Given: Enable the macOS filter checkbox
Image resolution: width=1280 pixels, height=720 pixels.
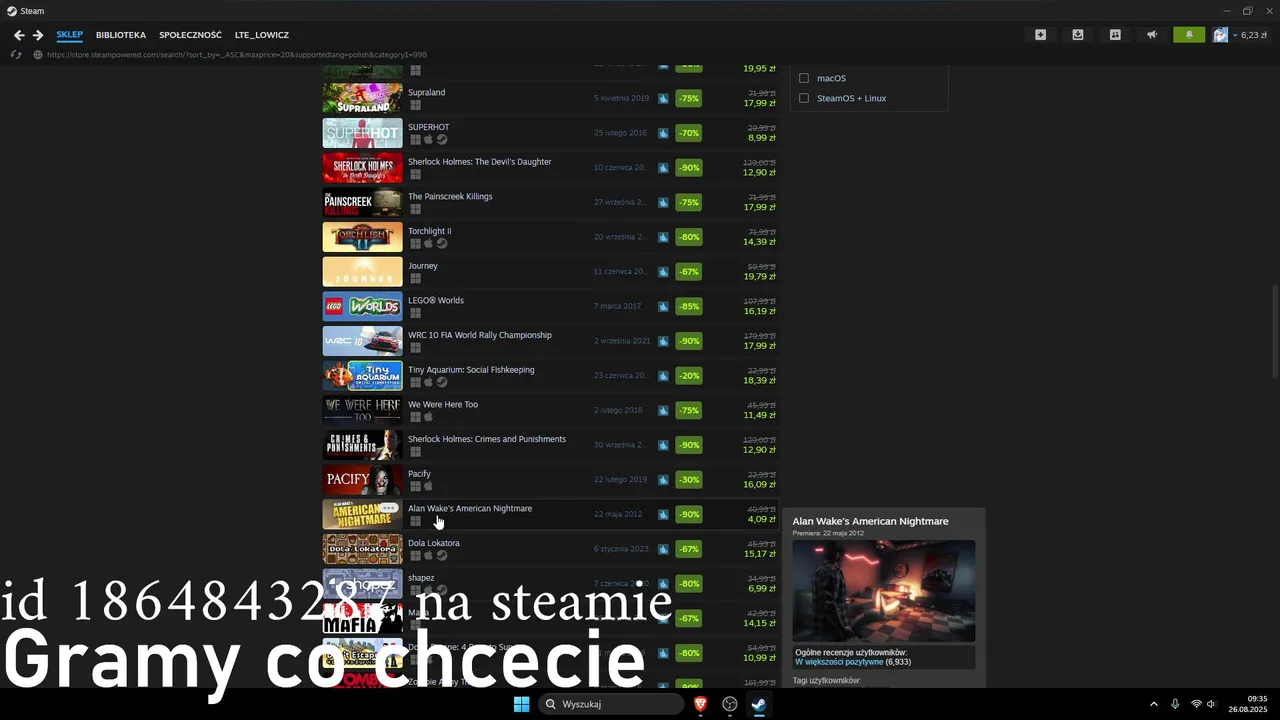Looking at the screenshot, I should pyautogui.click(x=803, y=78).
